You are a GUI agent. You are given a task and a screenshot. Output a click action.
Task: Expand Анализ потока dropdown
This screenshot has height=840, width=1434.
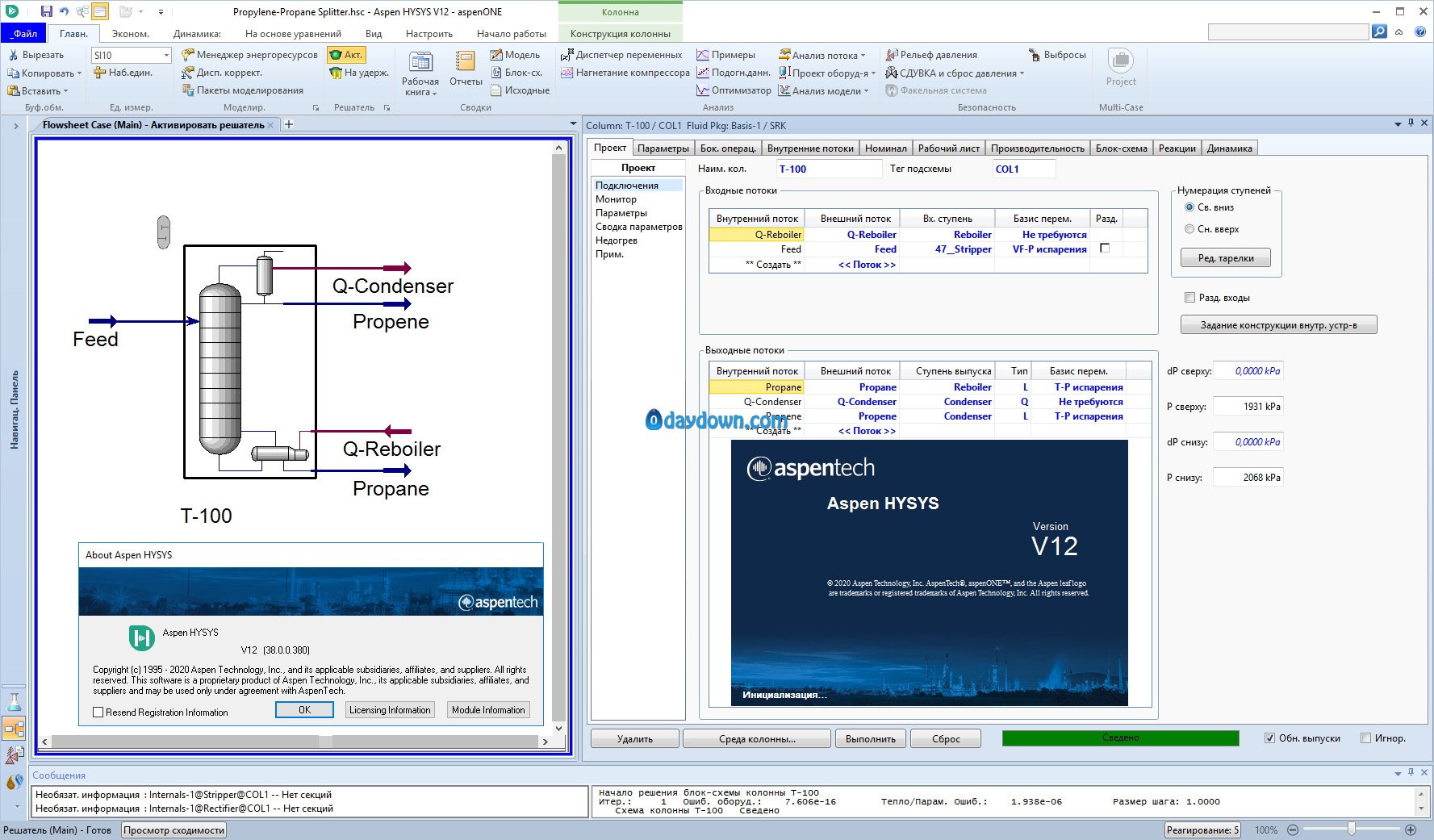pyautogui.click(x=863, y=56)
